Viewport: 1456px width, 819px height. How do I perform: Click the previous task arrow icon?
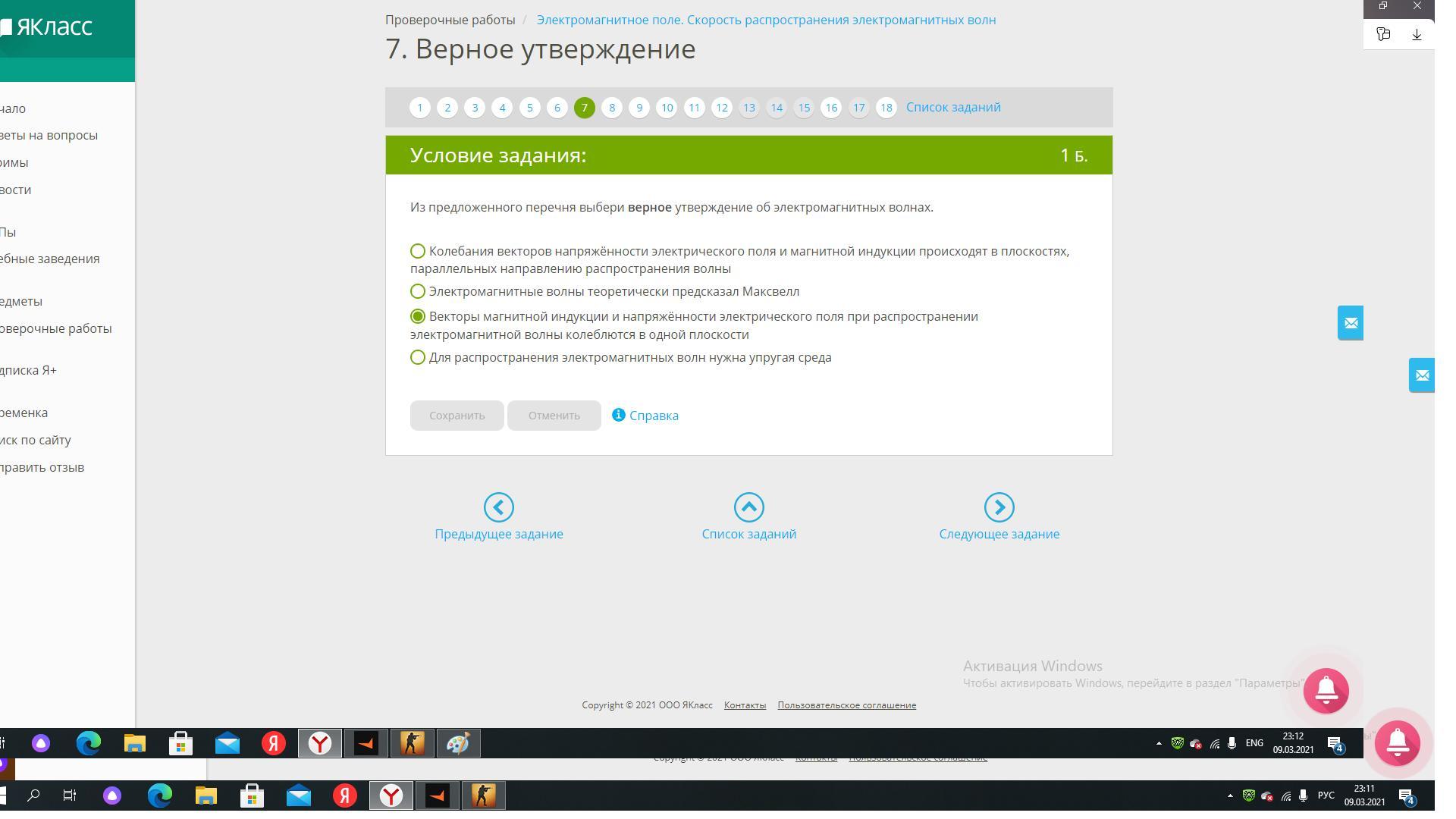498,507
